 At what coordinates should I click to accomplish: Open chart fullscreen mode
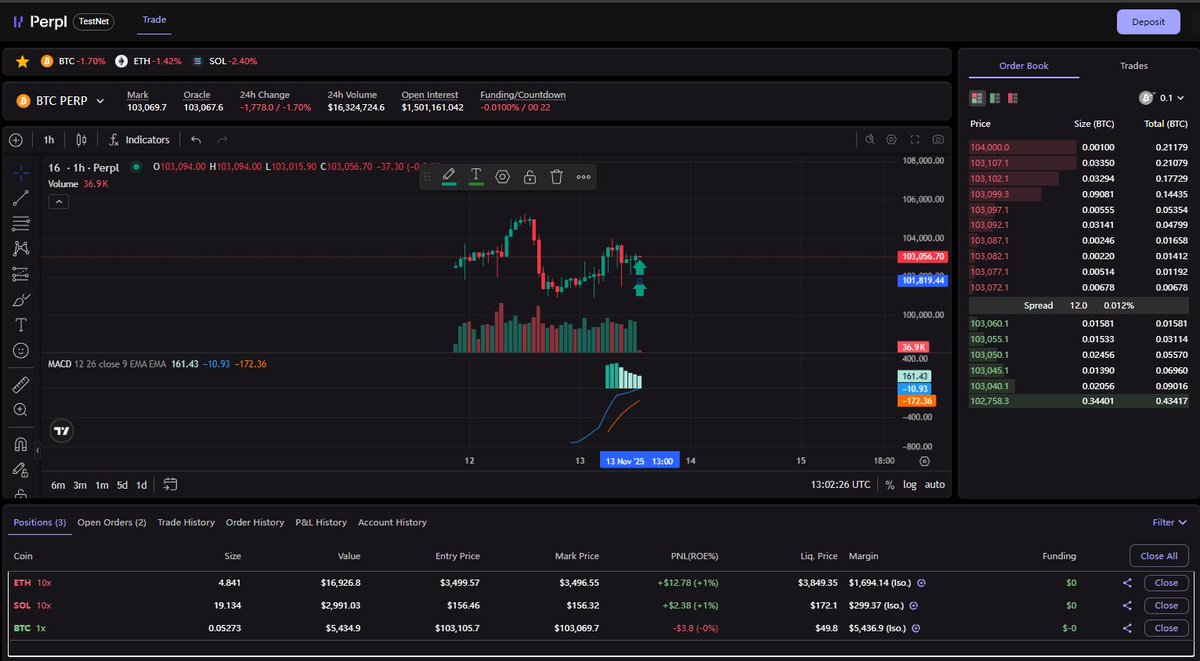click(915, 140)
